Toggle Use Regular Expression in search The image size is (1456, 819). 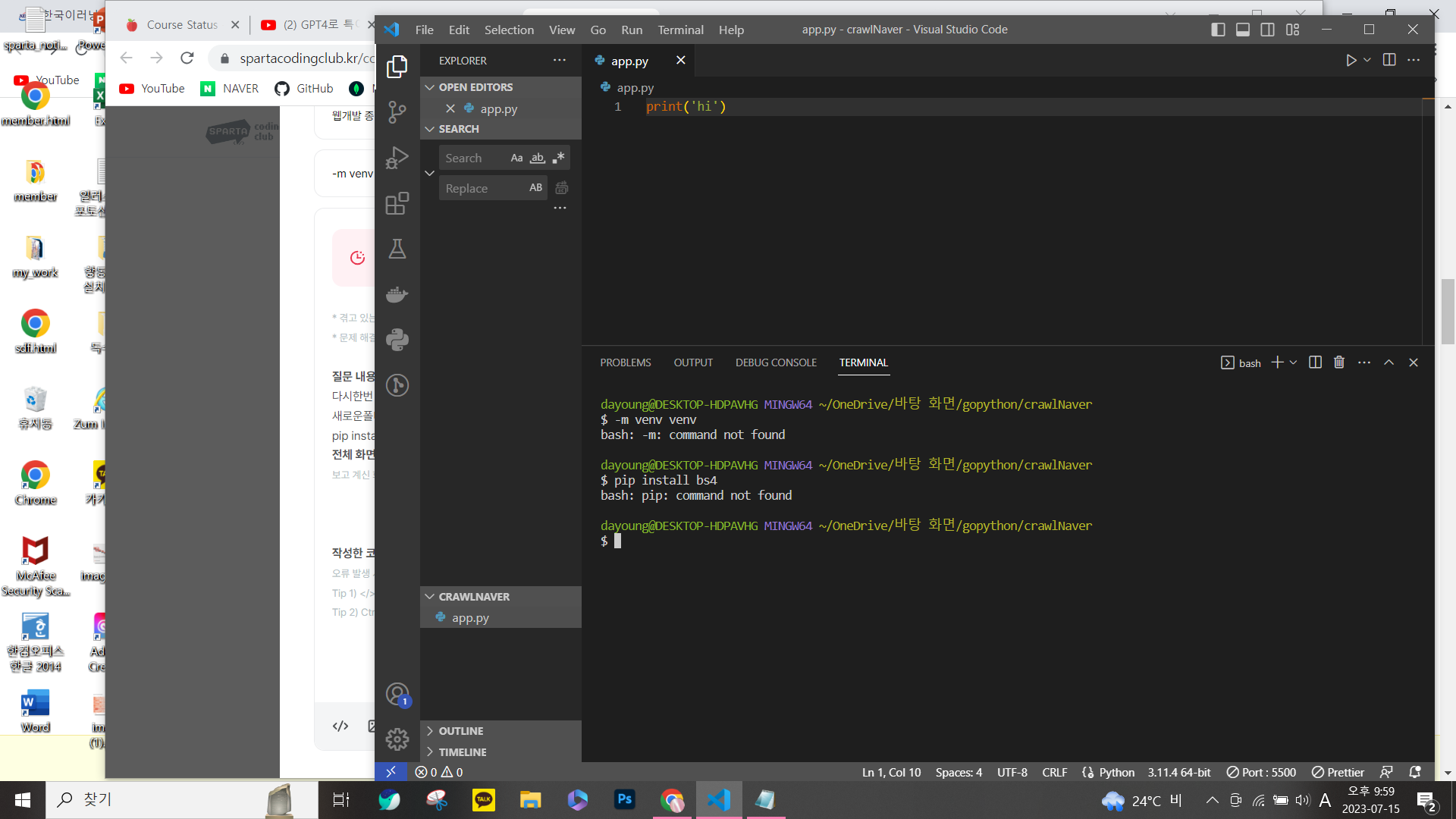[558, 158]
